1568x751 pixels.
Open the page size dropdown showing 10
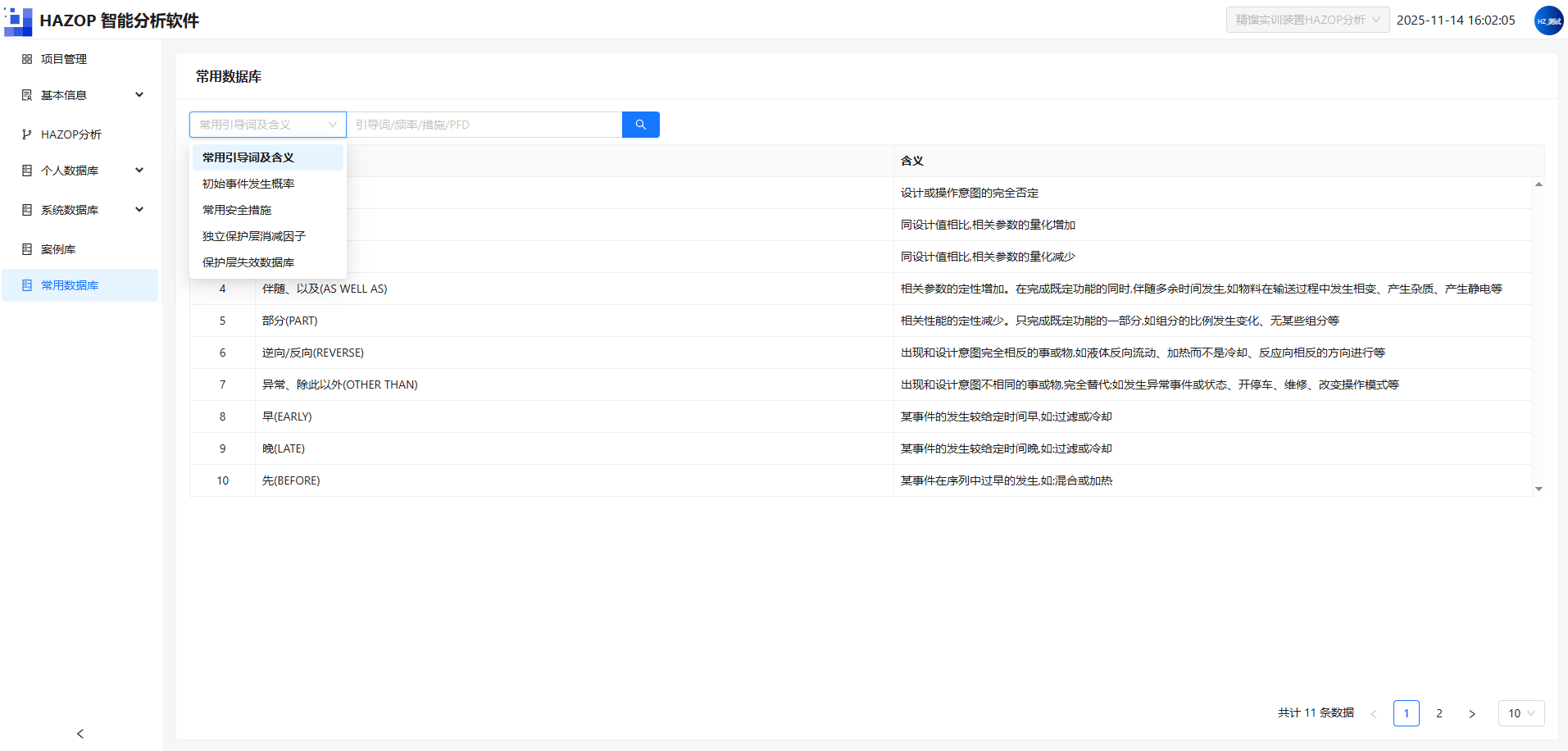click(x=1521, y=713)
